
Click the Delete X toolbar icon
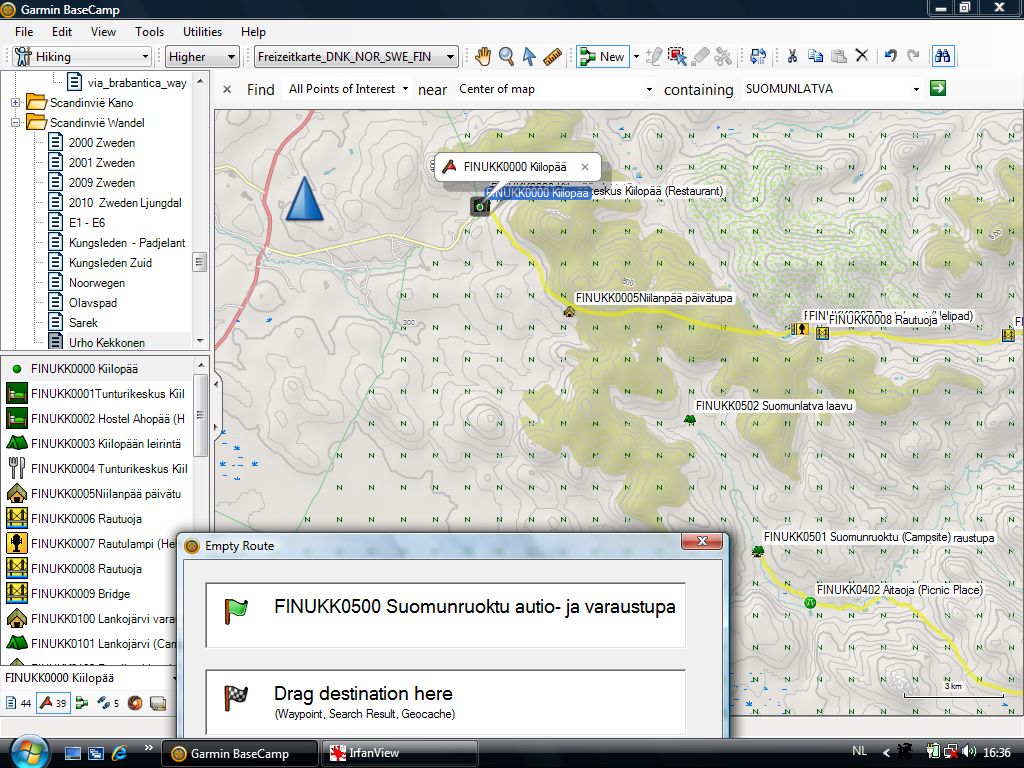coord(862,57)
